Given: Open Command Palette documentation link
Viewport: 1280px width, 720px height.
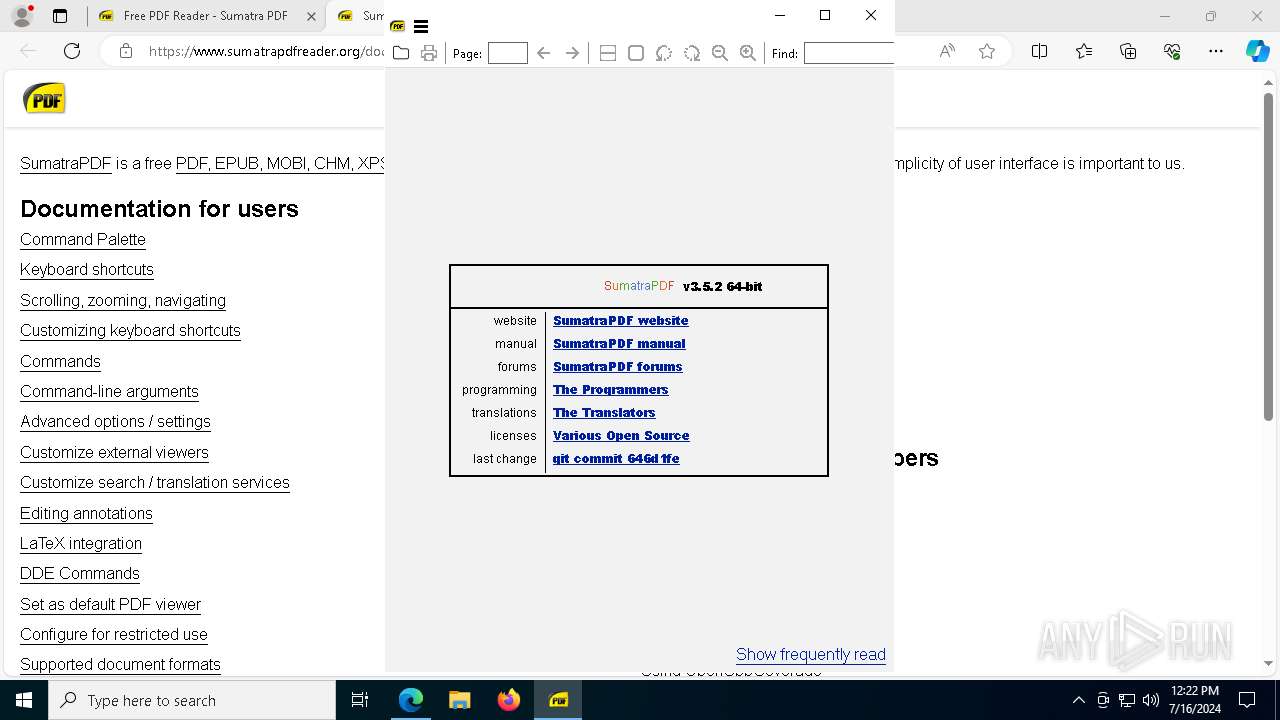Looking at the screenshot, I should click(83, 239).
